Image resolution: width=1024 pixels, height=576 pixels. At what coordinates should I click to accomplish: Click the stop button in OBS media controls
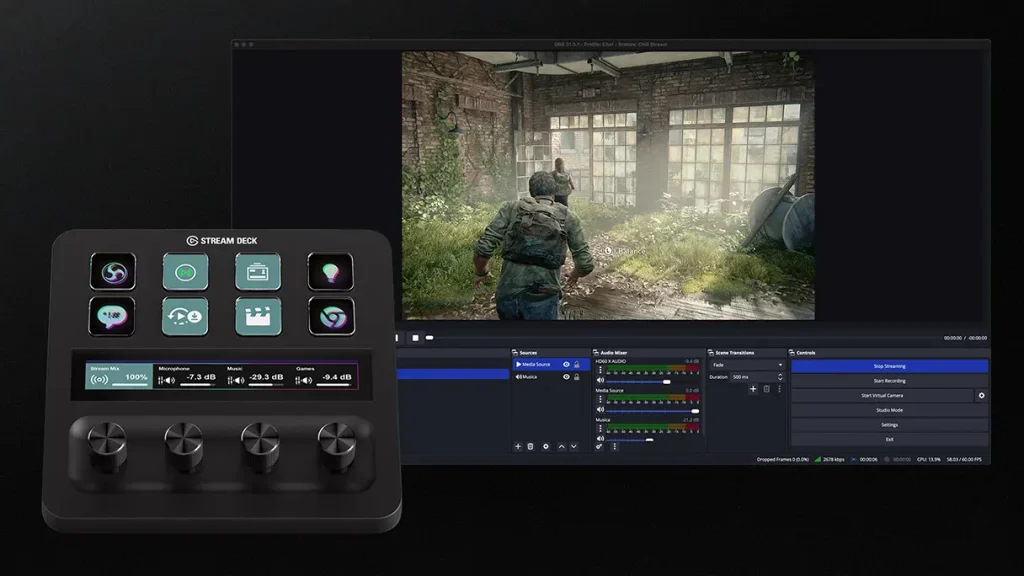point(415,338)
